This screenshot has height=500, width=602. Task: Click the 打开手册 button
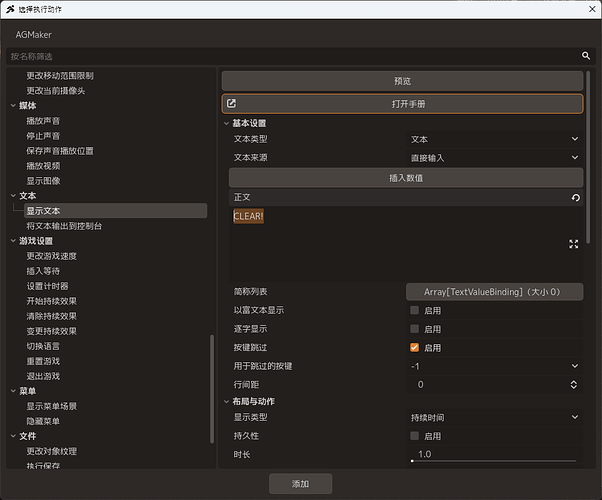(x=402, y=104)
